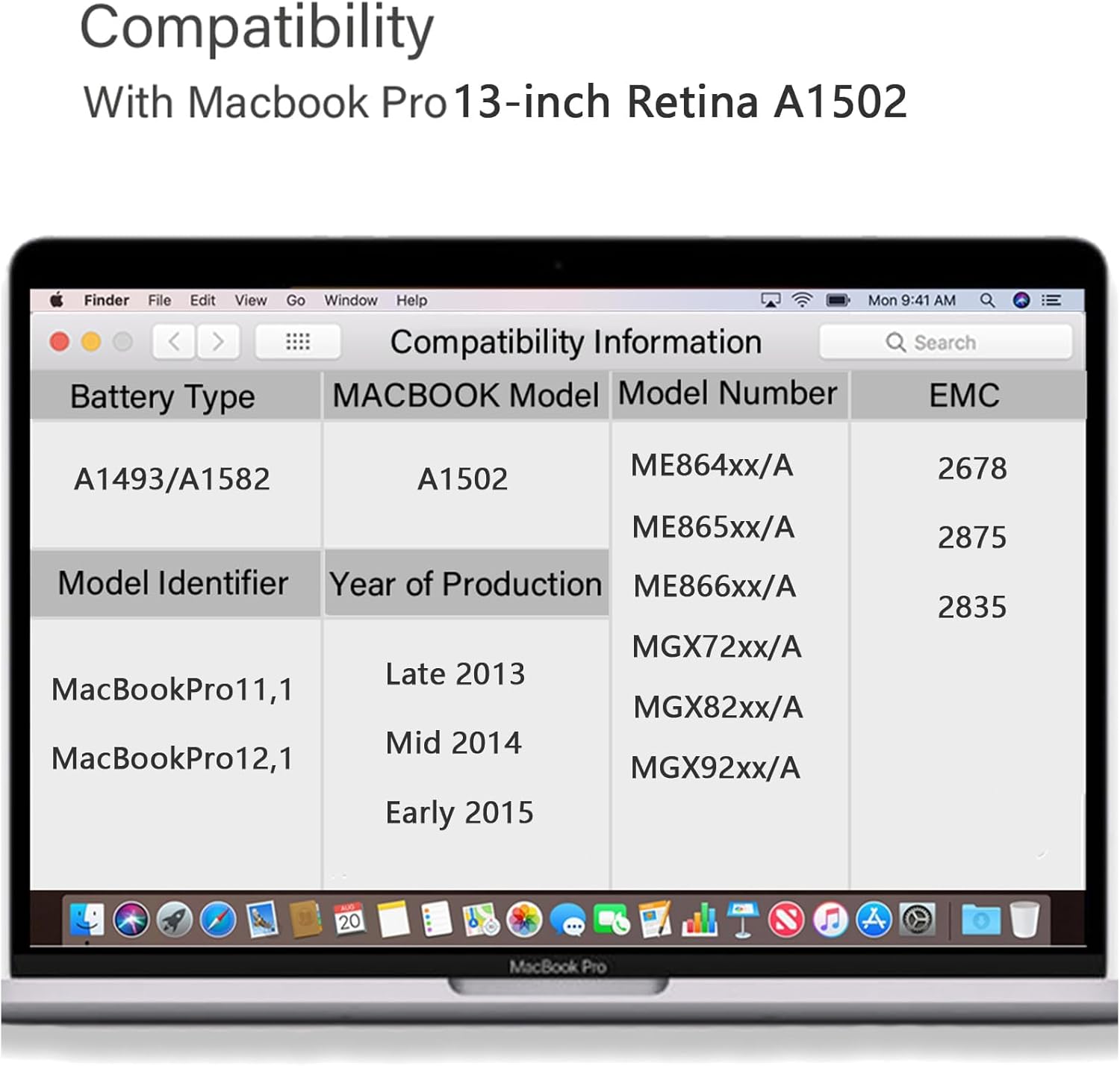Click the grid view toolbar button

(x=298, y=342)
